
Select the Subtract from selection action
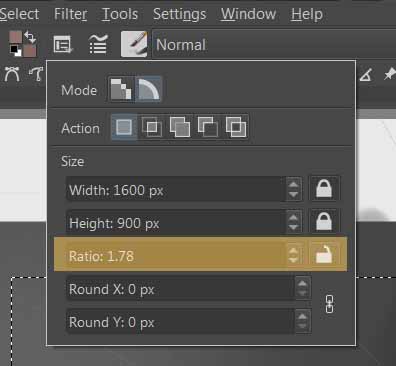[x=208, y=127]
